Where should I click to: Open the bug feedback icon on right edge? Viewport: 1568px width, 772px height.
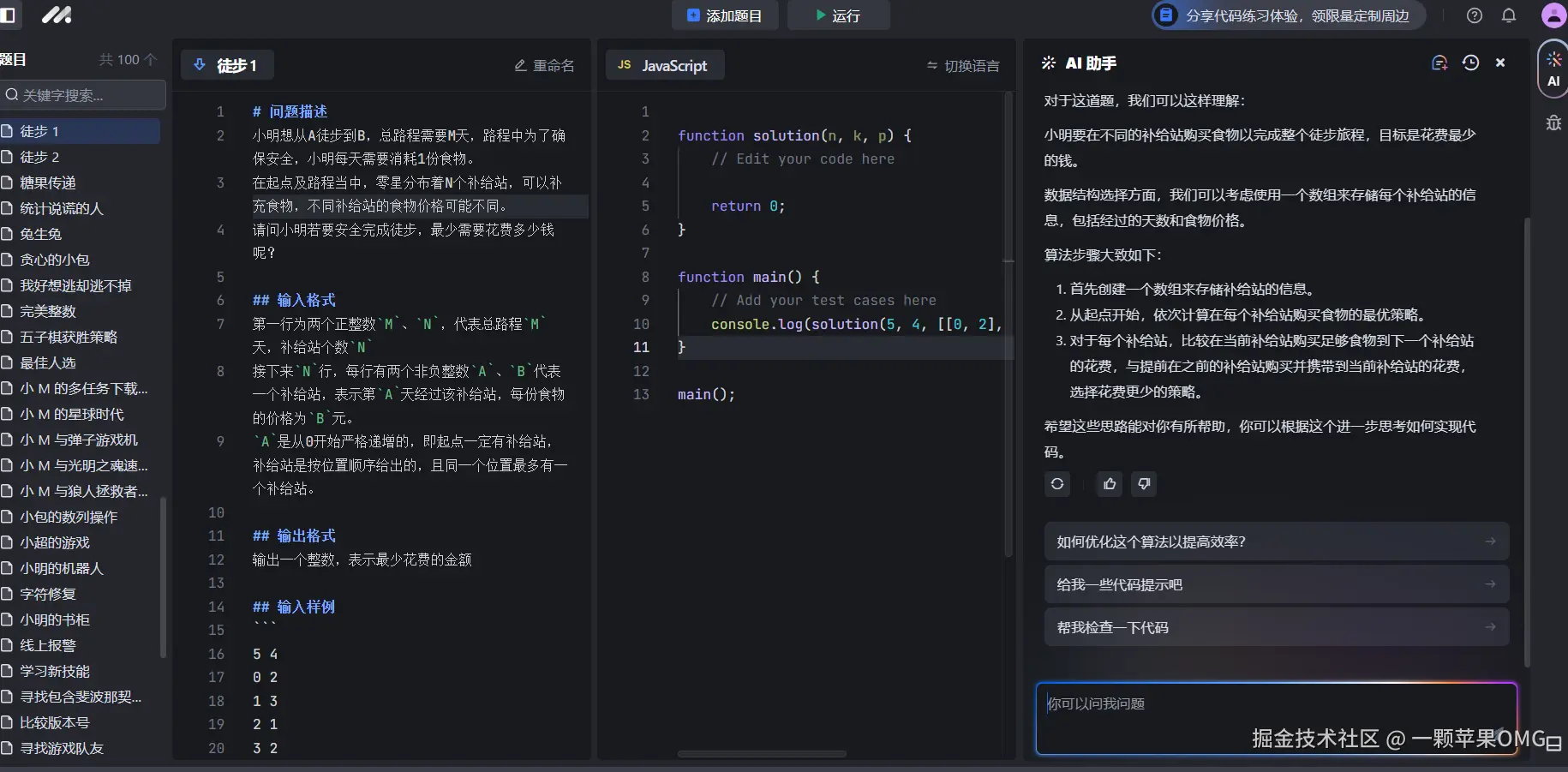(1553, 123)
